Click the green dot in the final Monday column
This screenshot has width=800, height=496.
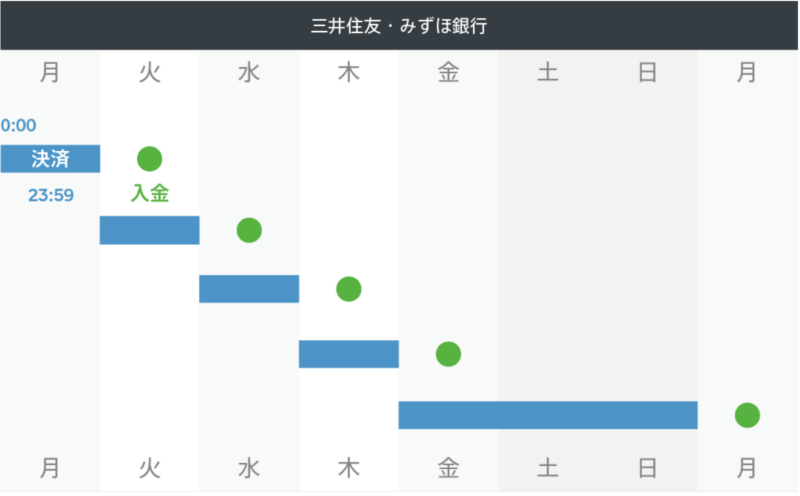tap(747, 415)
